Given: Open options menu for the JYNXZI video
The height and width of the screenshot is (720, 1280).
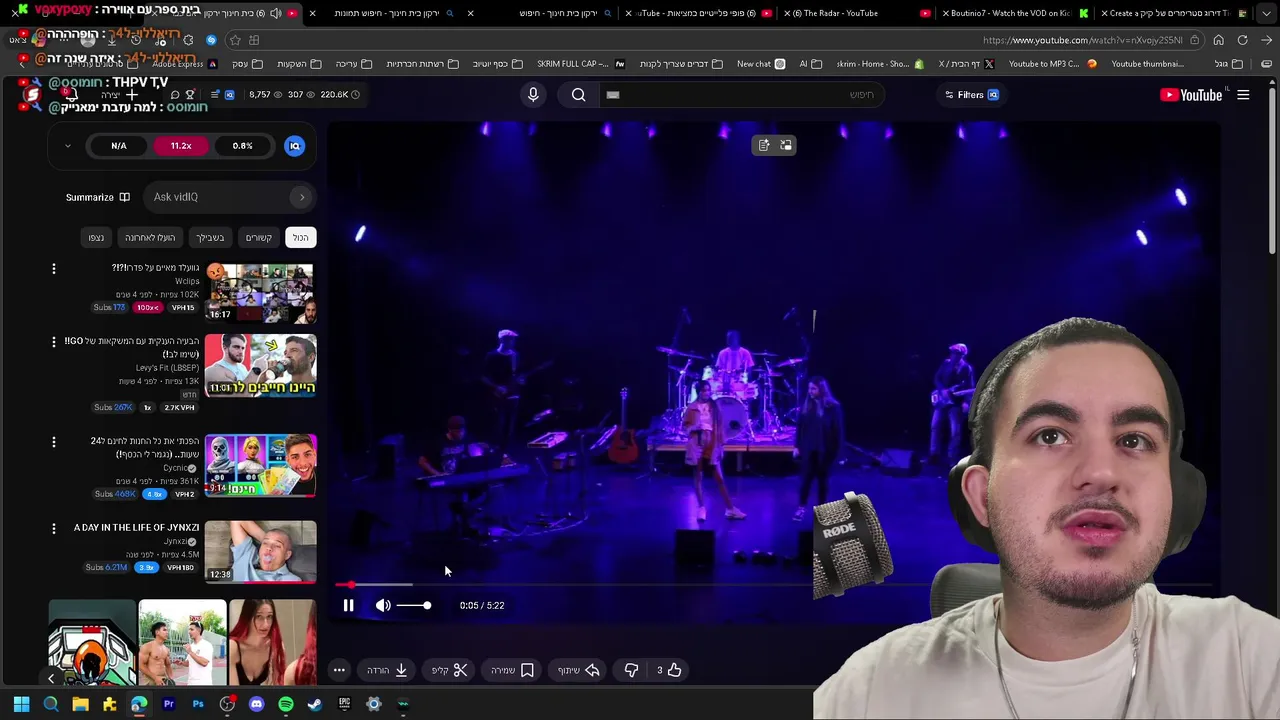Looking at the screenshot, I should pos(54,527).
